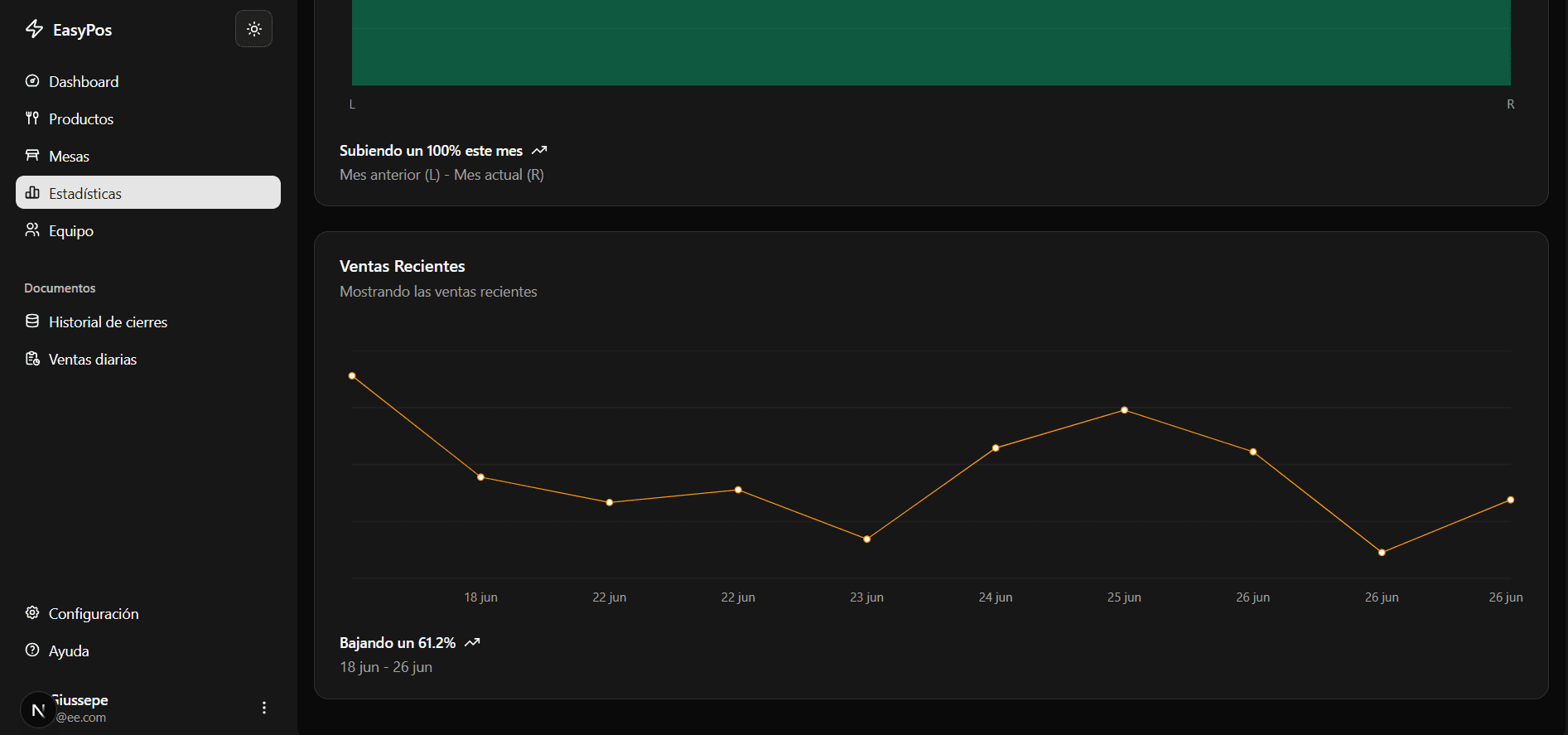
Task: Select the 23 jun data point
Action: click(867, 539)
